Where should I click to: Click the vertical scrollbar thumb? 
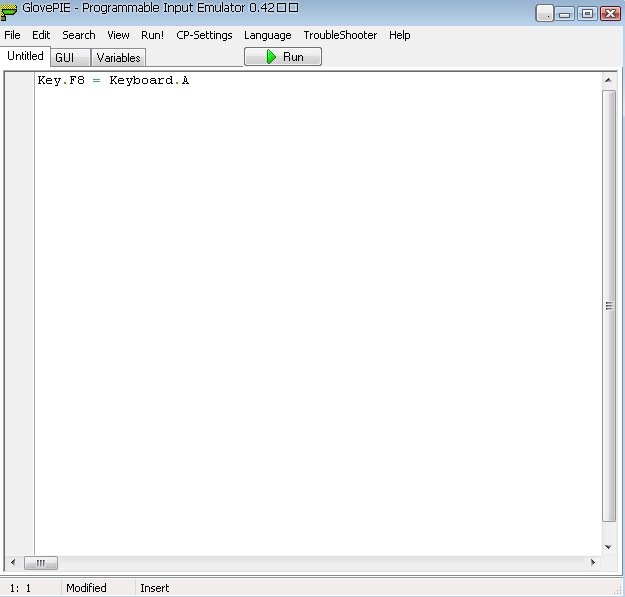point(609,306)
